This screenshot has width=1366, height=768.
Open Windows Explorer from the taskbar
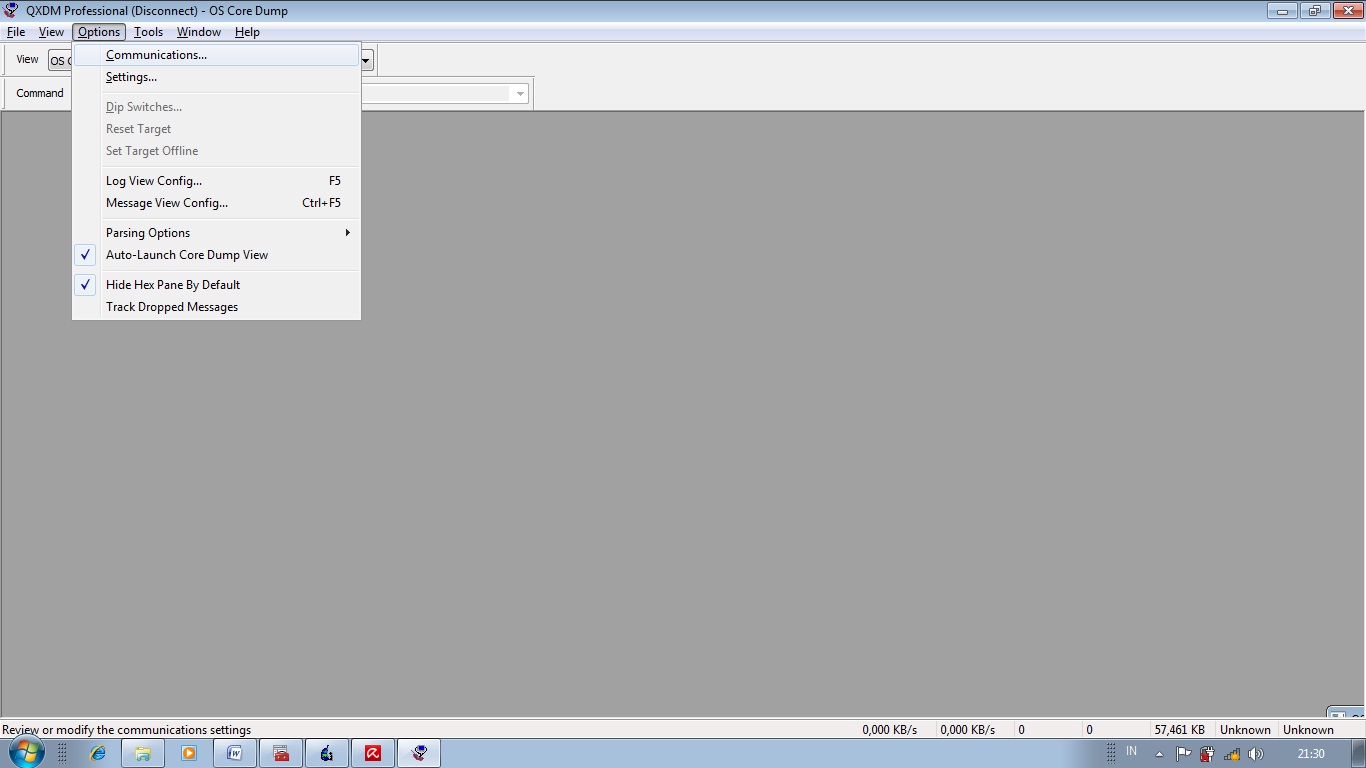tap(143, 752)
